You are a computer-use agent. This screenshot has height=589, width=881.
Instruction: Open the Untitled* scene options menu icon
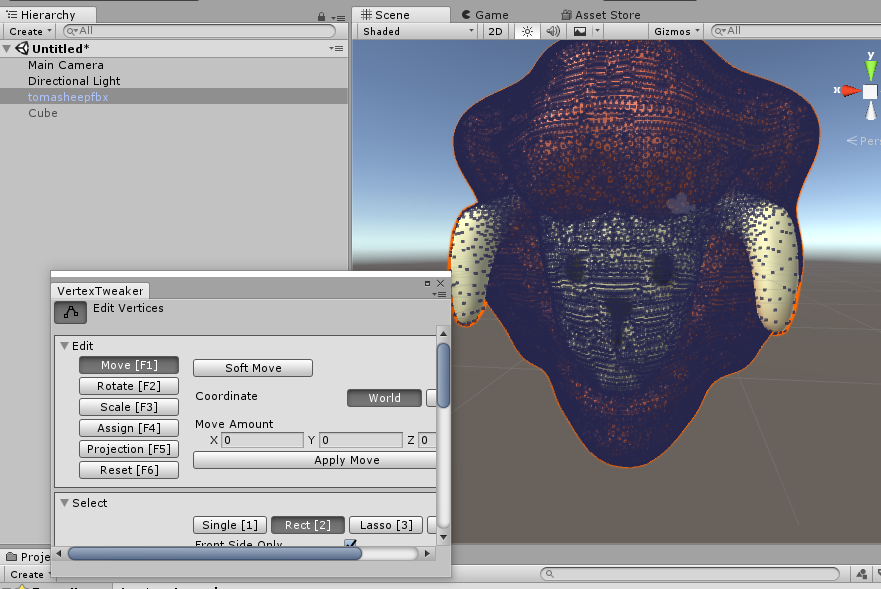click(336, 48)
